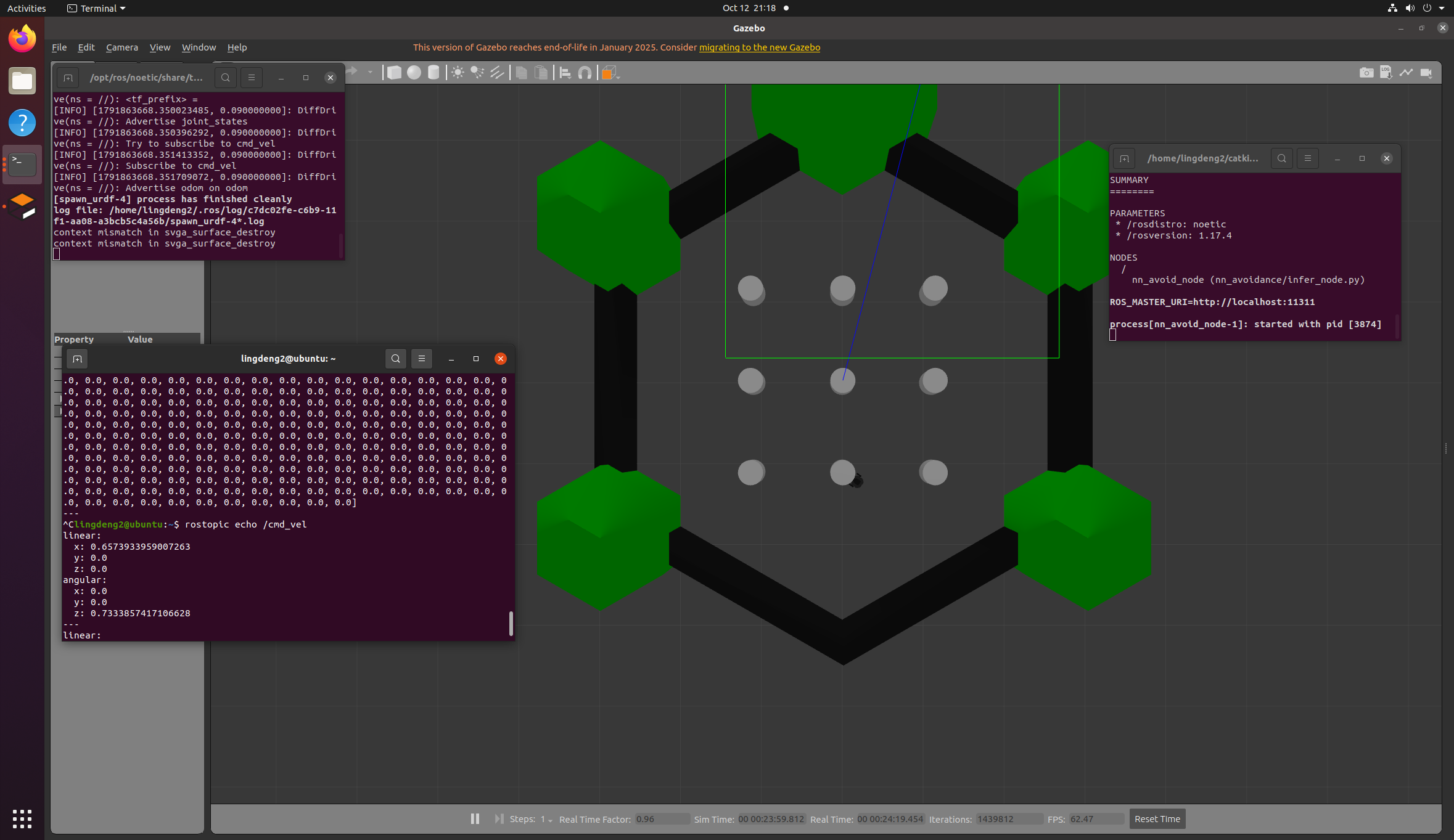The height and width of the screenshot is (840, 1454).
Task: Click the Copy icon in Gazebo toolbar
Action: pyautogui.click(x=521, y=73)
